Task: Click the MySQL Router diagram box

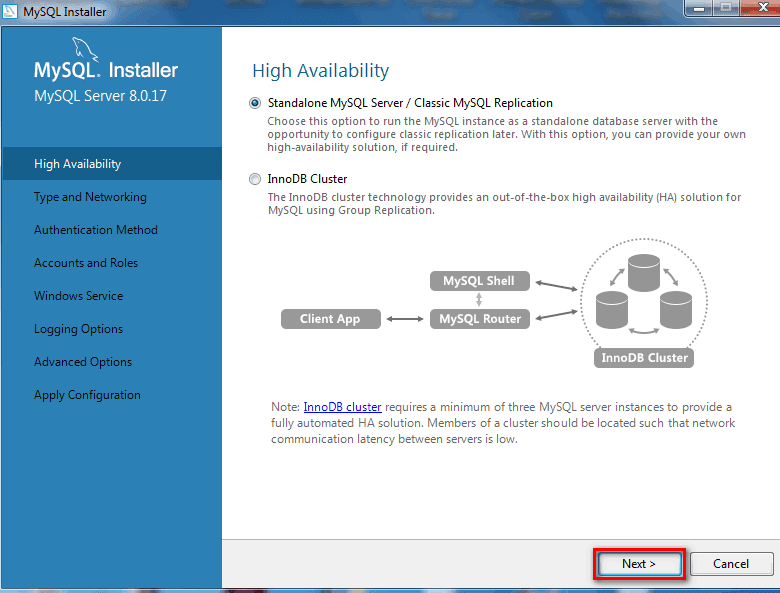Action: [480, 319]
